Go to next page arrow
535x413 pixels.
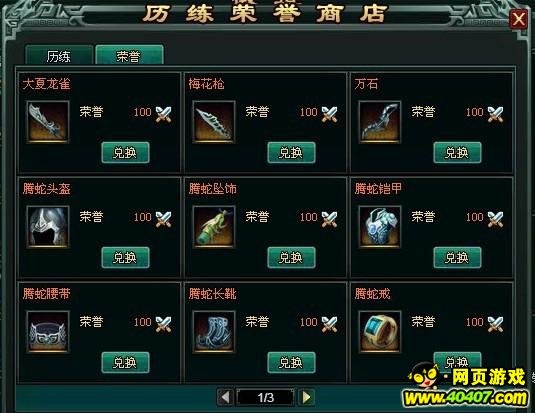coord(306,397)
